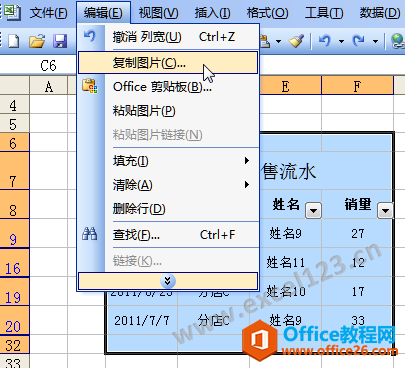Open the 销里 column filter dropdown
The image size is (405, 368).
pyautogui.click(x=385, y=210)
